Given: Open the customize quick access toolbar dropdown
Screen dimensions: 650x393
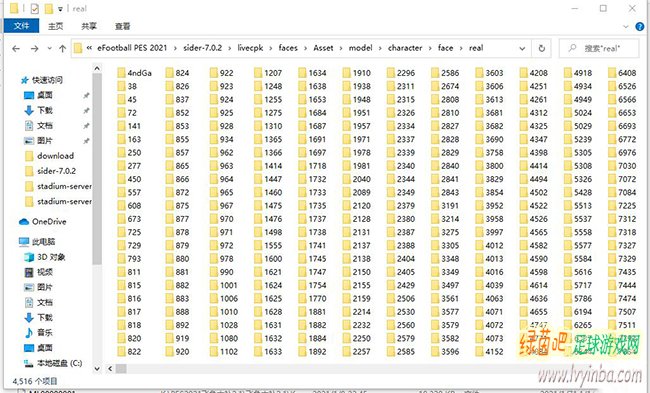Looking at the screenshot, I should tap(60, 9).
